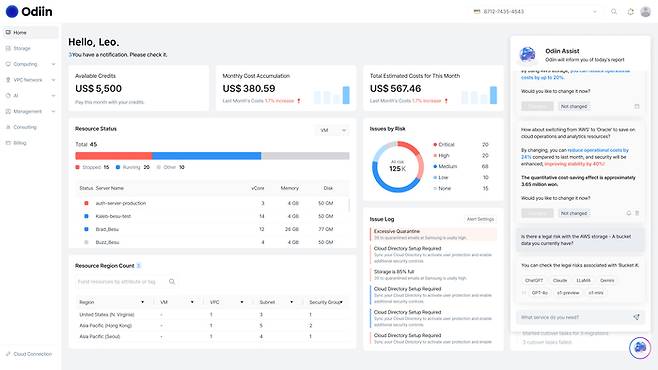Click United States (N. Virginia) region row
658x370 pixels.
(212, 314)
